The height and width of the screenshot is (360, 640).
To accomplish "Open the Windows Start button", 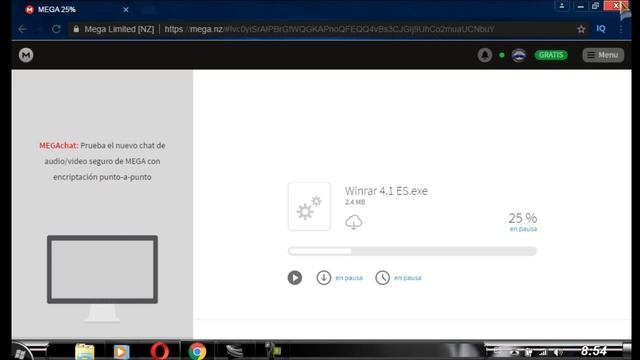I will (20, 352).
